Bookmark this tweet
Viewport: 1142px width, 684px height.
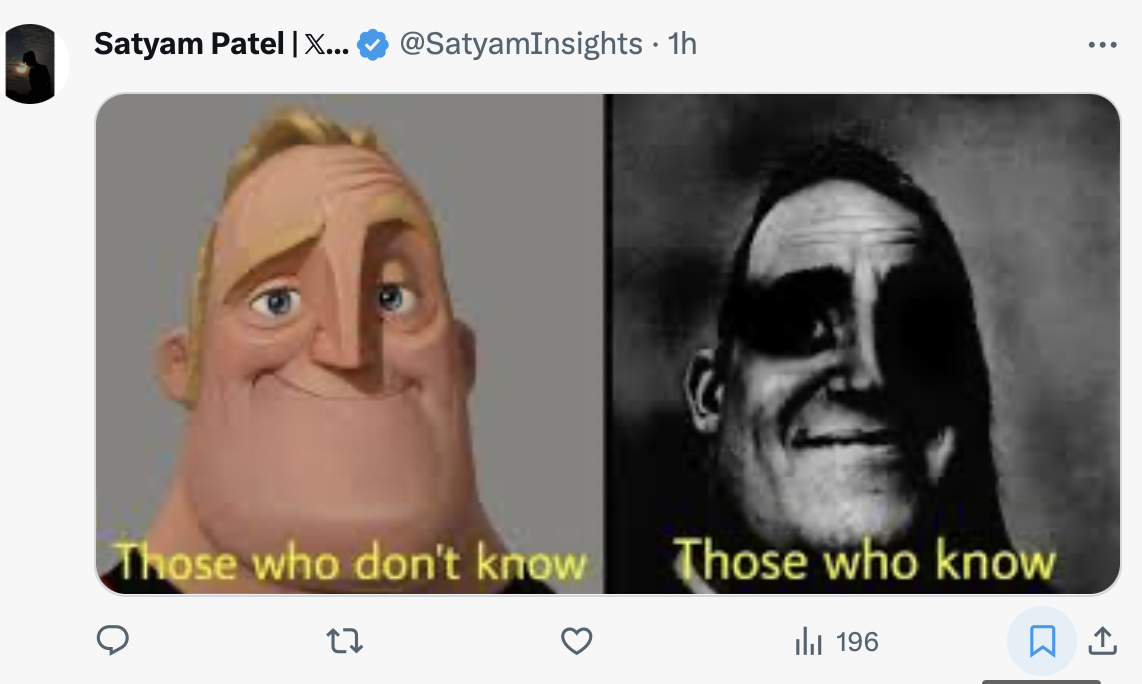tap(1042, 641)
